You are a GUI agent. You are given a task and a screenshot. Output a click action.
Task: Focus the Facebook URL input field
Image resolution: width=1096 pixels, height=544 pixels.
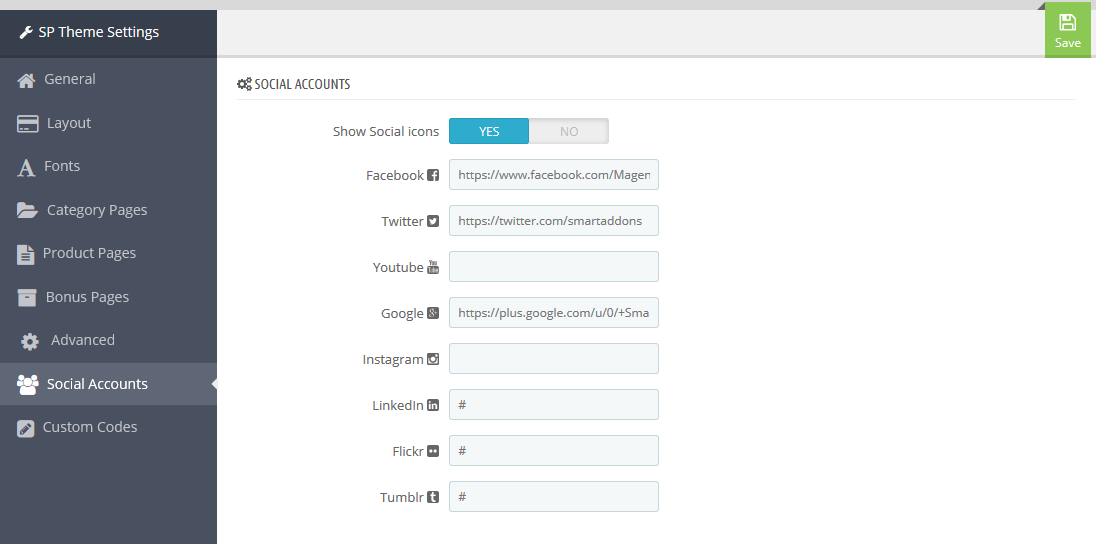tap(554, 175)
